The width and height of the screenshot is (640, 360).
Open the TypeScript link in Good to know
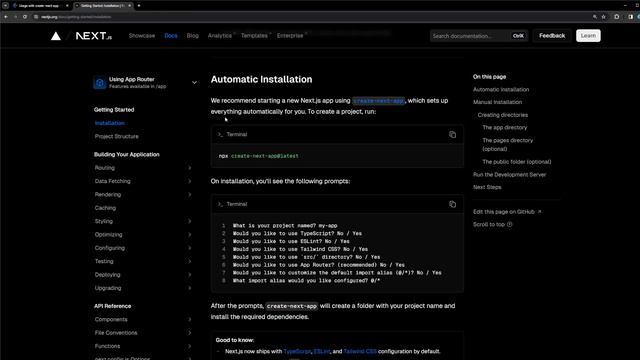[297, 351]
